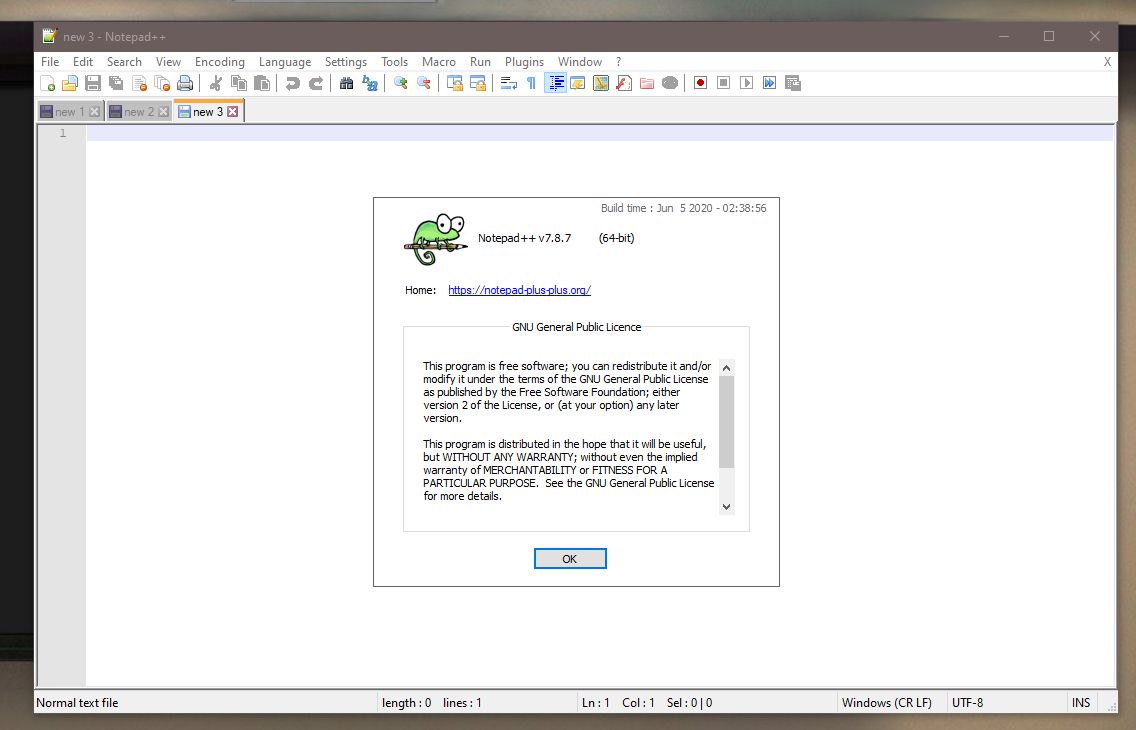
Task: Click Save Current Recorded Macro icon
Action: coord(793,83)
